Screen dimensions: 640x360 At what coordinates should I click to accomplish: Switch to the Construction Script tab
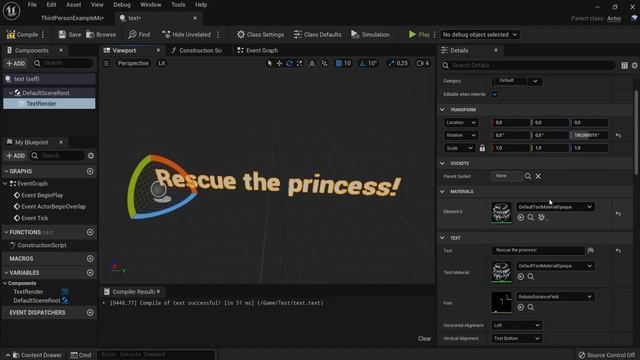tap(197, 51)
